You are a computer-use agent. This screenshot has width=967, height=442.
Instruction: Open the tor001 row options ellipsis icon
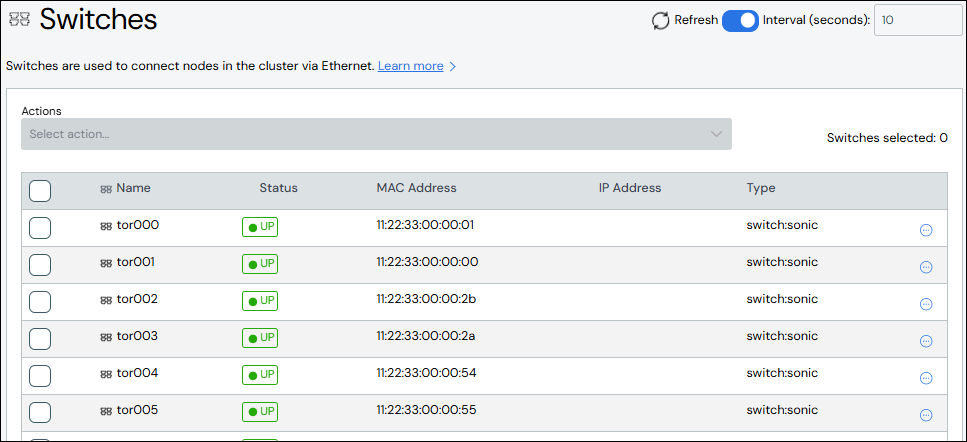(926, 267)
